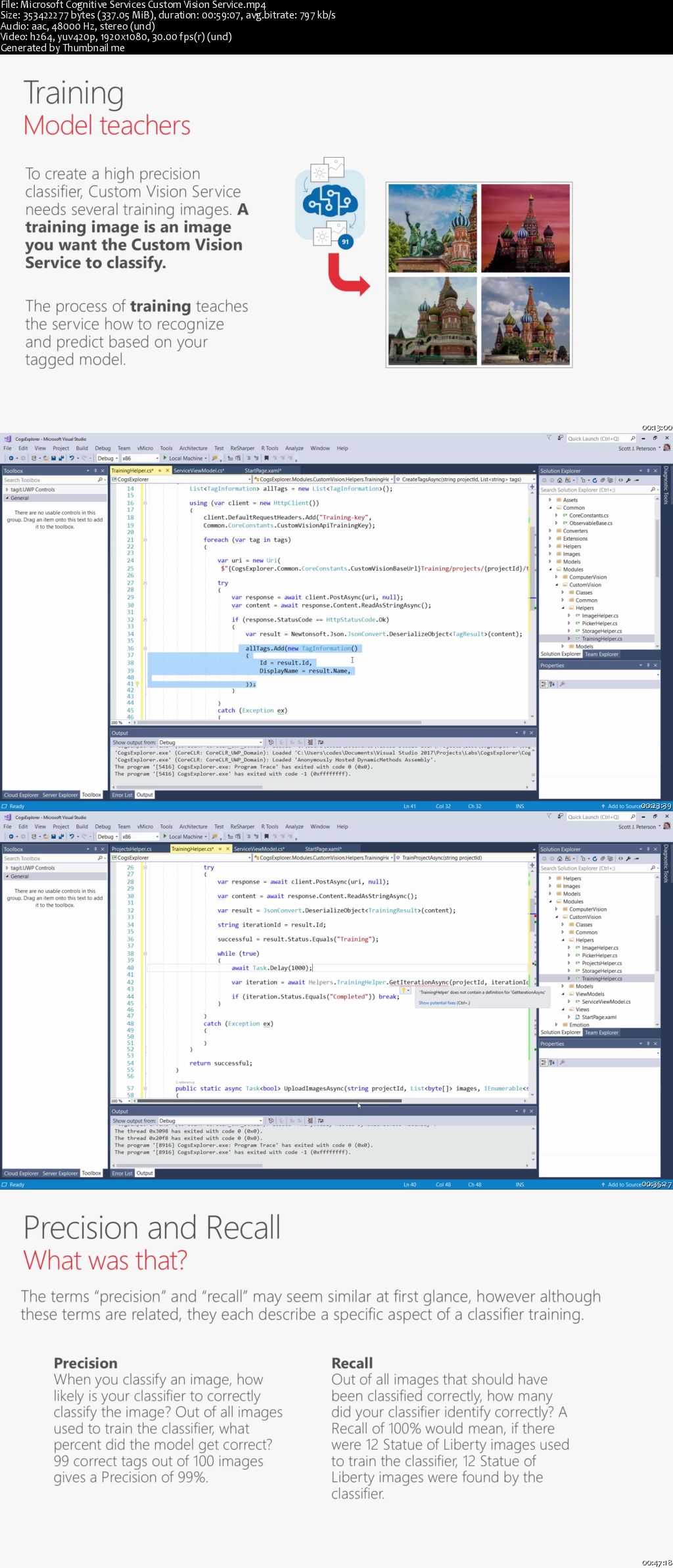Switch to StartPage.xaml tab in upper editor
The image size is (673, 1568).
(x=263, y=470)
